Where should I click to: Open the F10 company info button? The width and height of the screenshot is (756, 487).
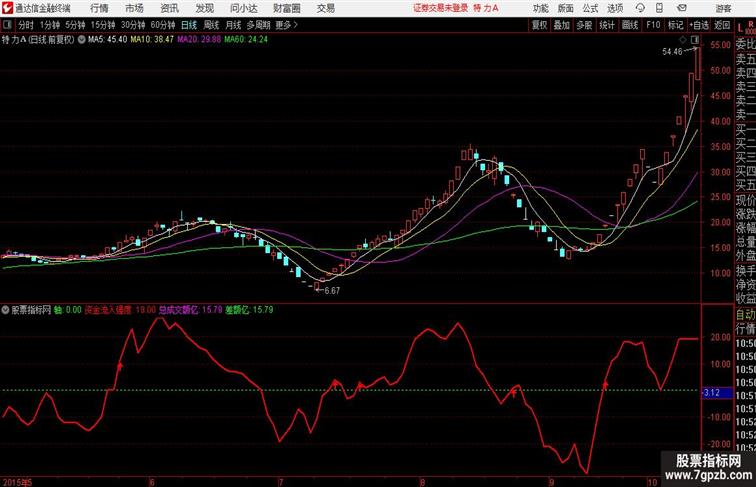(x=653, y=25)
